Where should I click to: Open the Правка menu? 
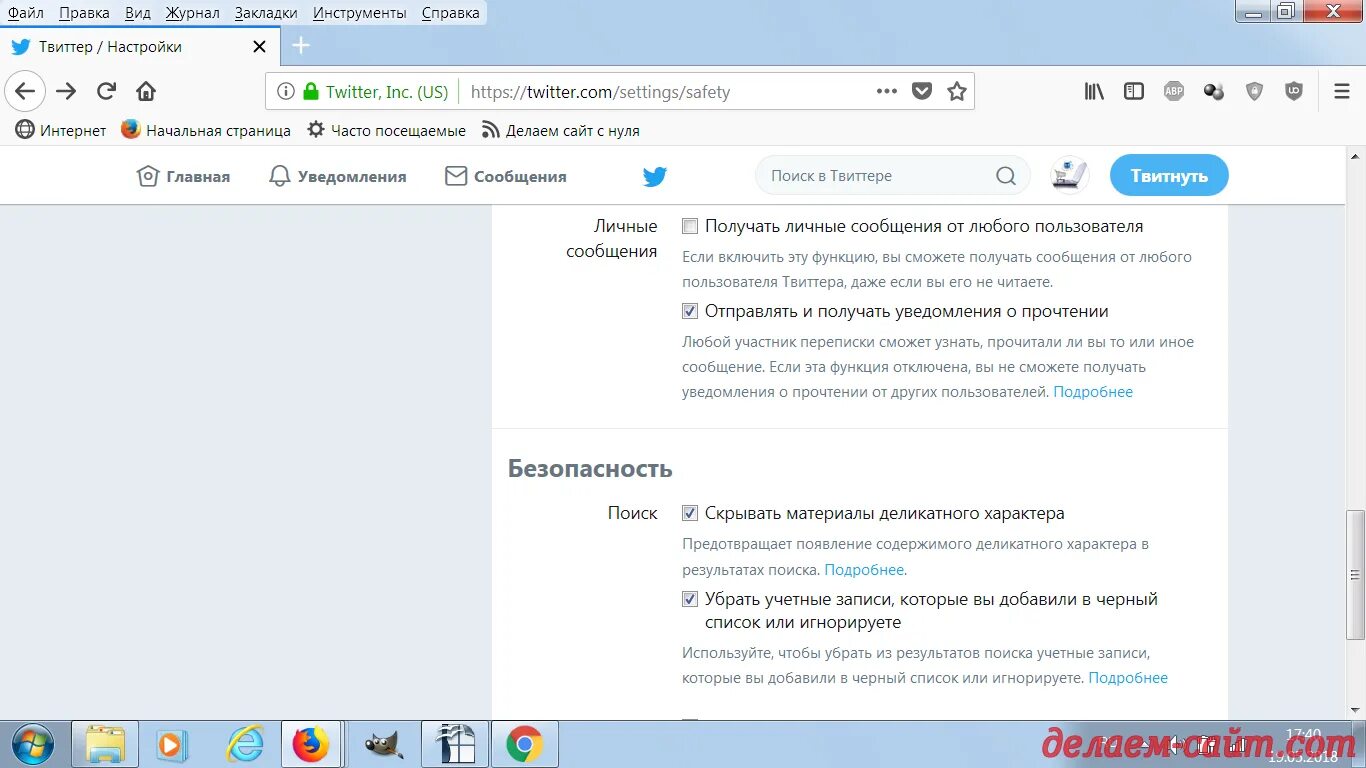[x=84, y=13]
